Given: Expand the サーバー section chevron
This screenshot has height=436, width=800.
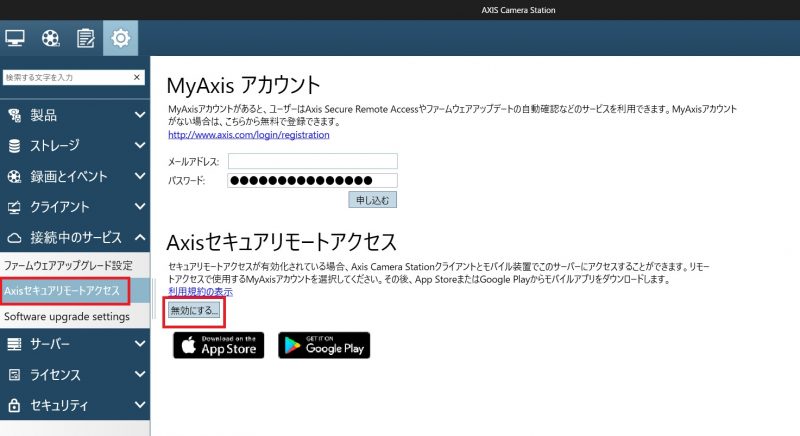Looking at the screenshot, I should click(140, 344).
